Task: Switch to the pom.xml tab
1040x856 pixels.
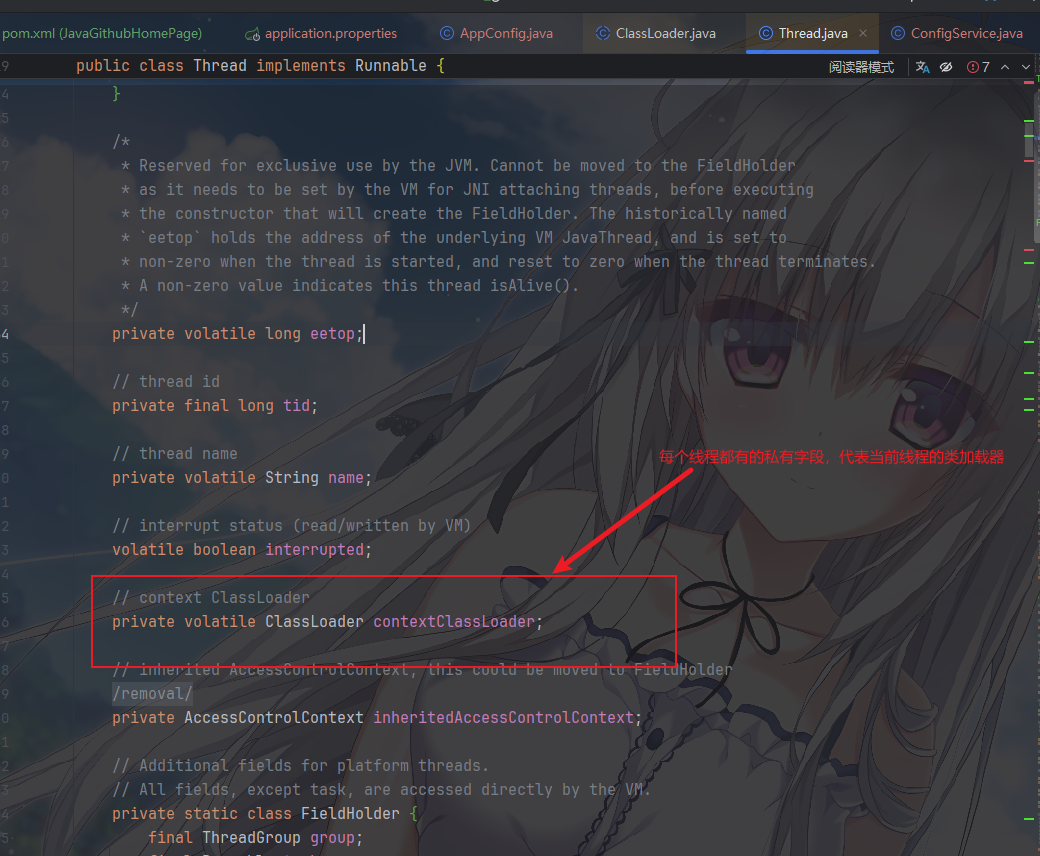Action: (x=101, y=34)
